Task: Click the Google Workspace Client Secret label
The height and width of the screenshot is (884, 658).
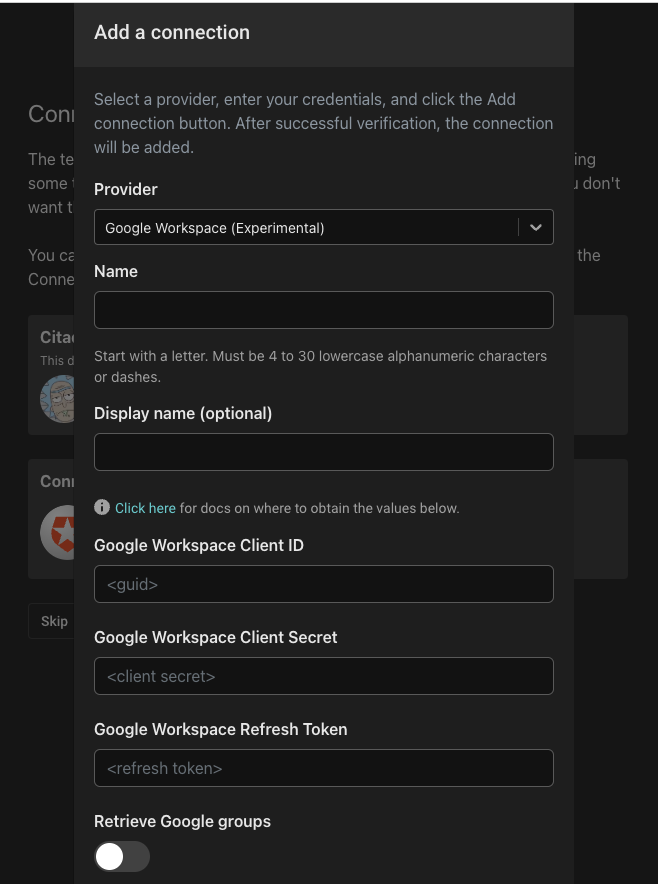Action: tap(216, 637)
